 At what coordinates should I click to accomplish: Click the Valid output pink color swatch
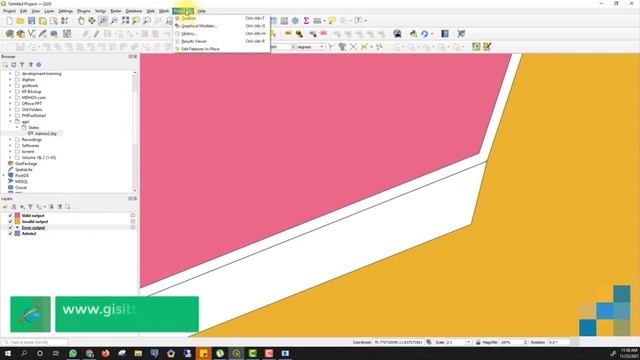[18, 216]
